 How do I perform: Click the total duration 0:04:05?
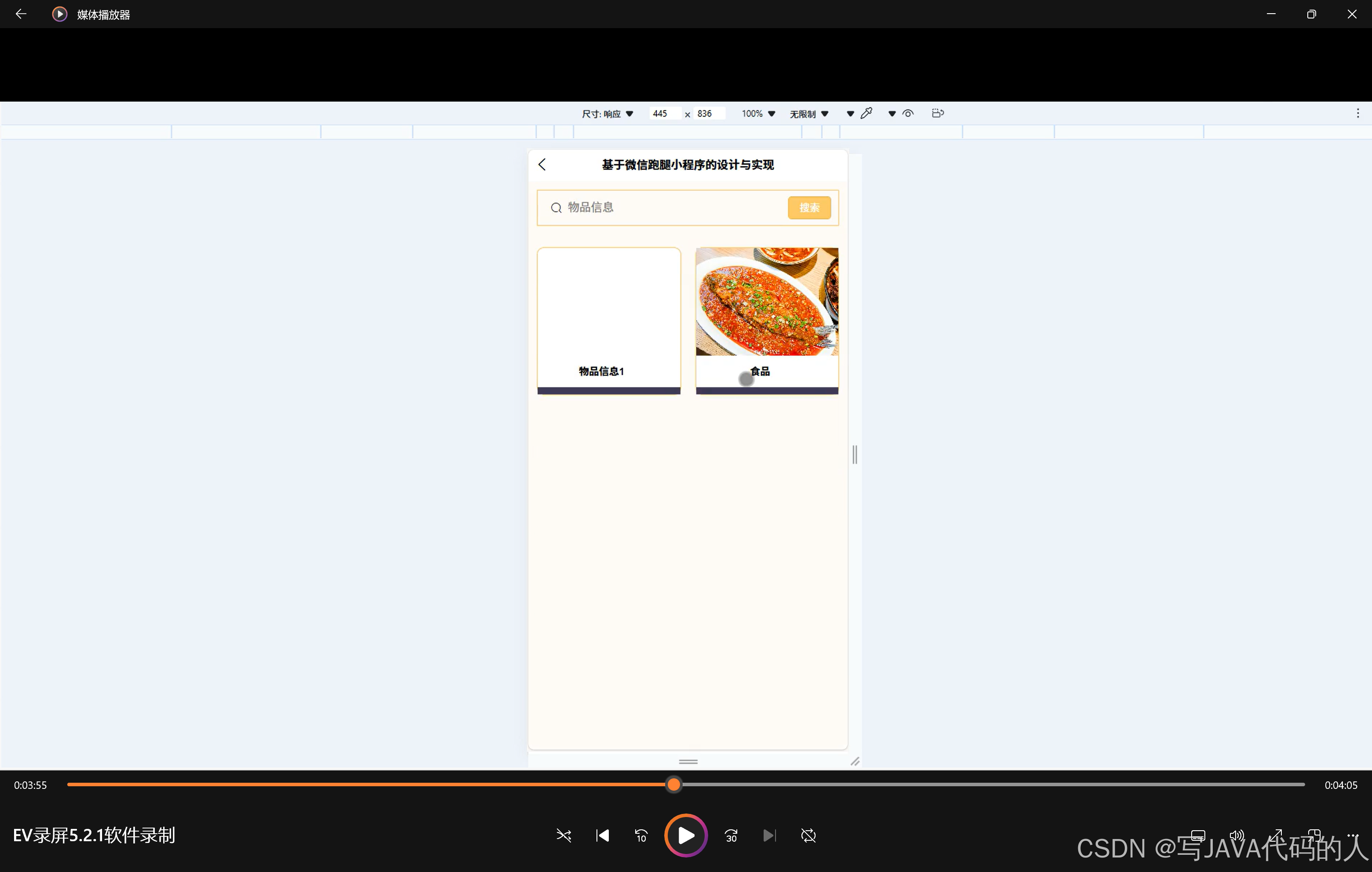(x=1341, y=785)
